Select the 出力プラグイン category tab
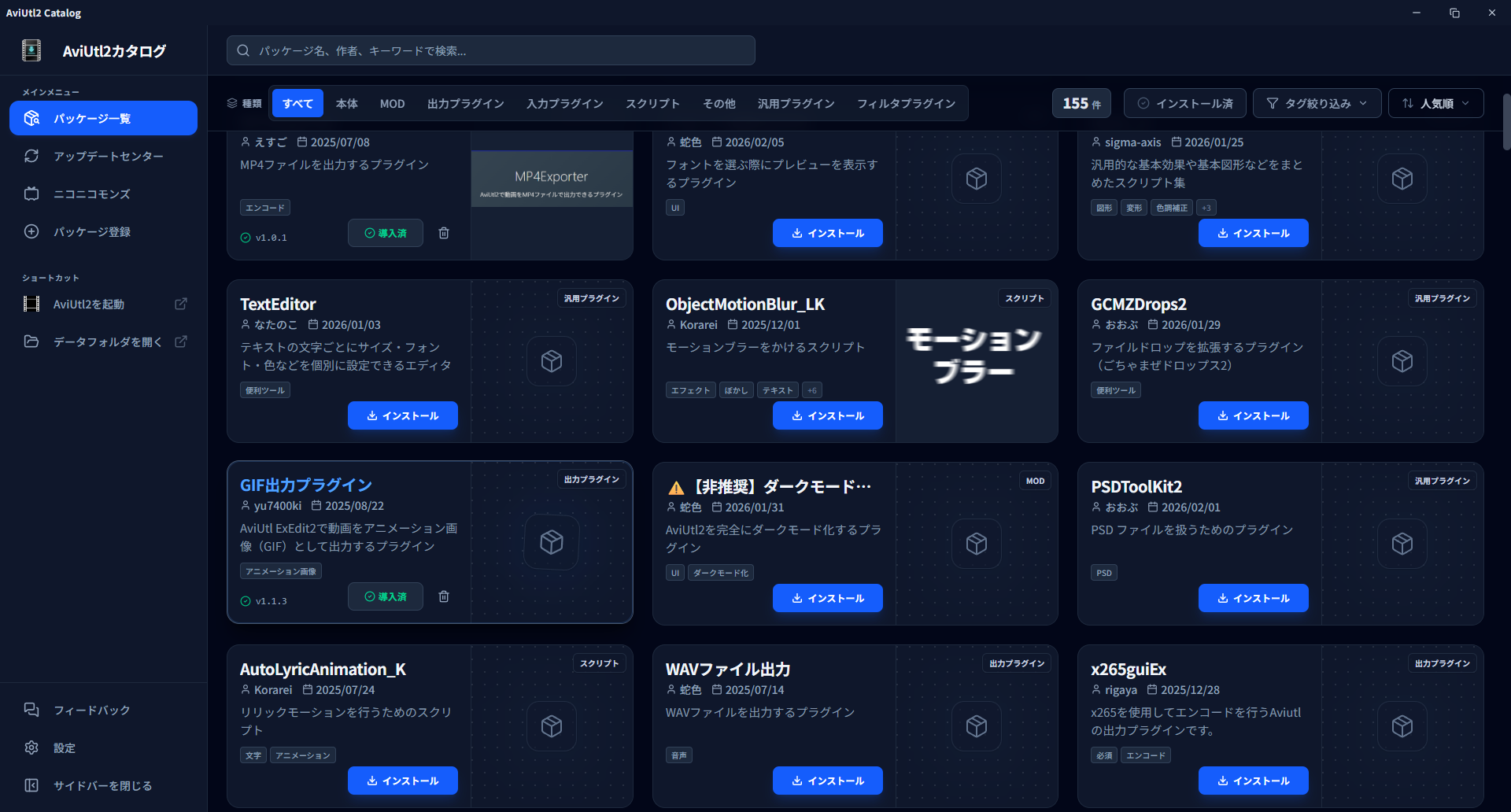This screenshot has height=812, width=1511. [x=465, y=103]
